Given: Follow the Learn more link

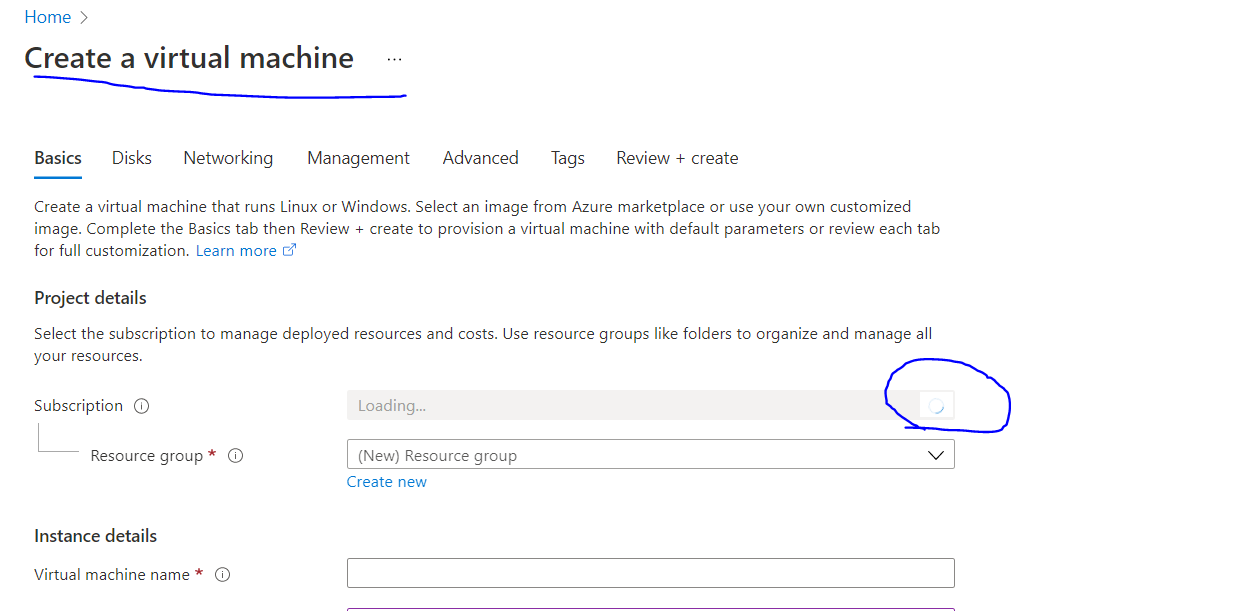Looking at the screenshot, I should (246, 251).
